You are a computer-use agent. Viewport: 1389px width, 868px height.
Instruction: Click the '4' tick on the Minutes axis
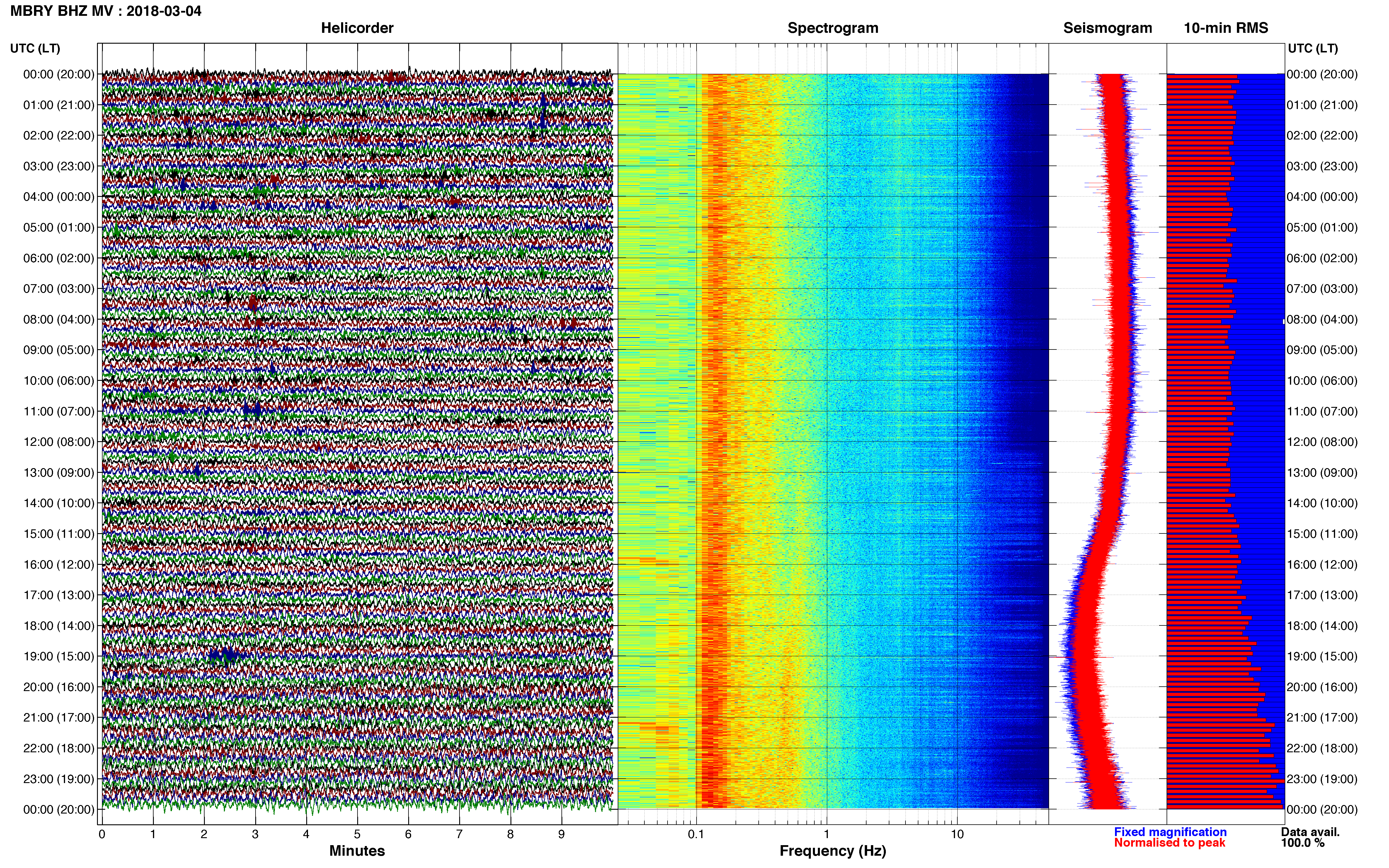pos(306,834)
